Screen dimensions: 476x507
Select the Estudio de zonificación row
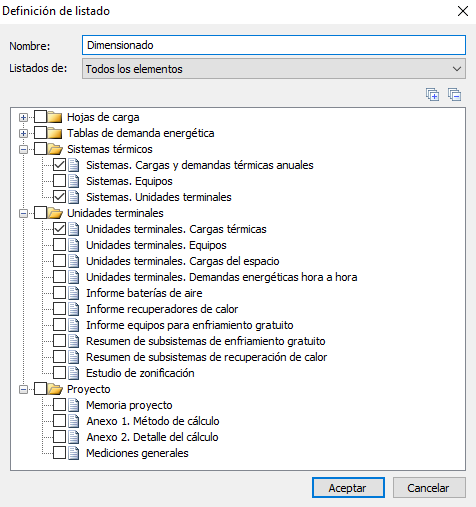(x=140, y=373)
